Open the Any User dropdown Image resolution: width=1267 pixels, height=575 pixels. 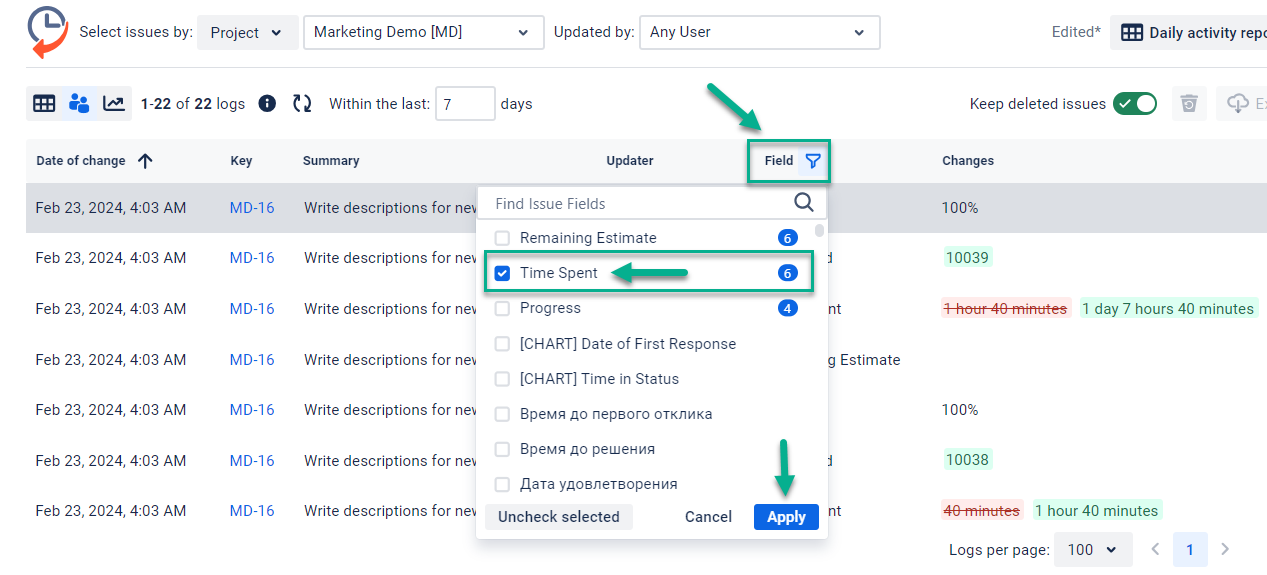[x=759, y=32]
